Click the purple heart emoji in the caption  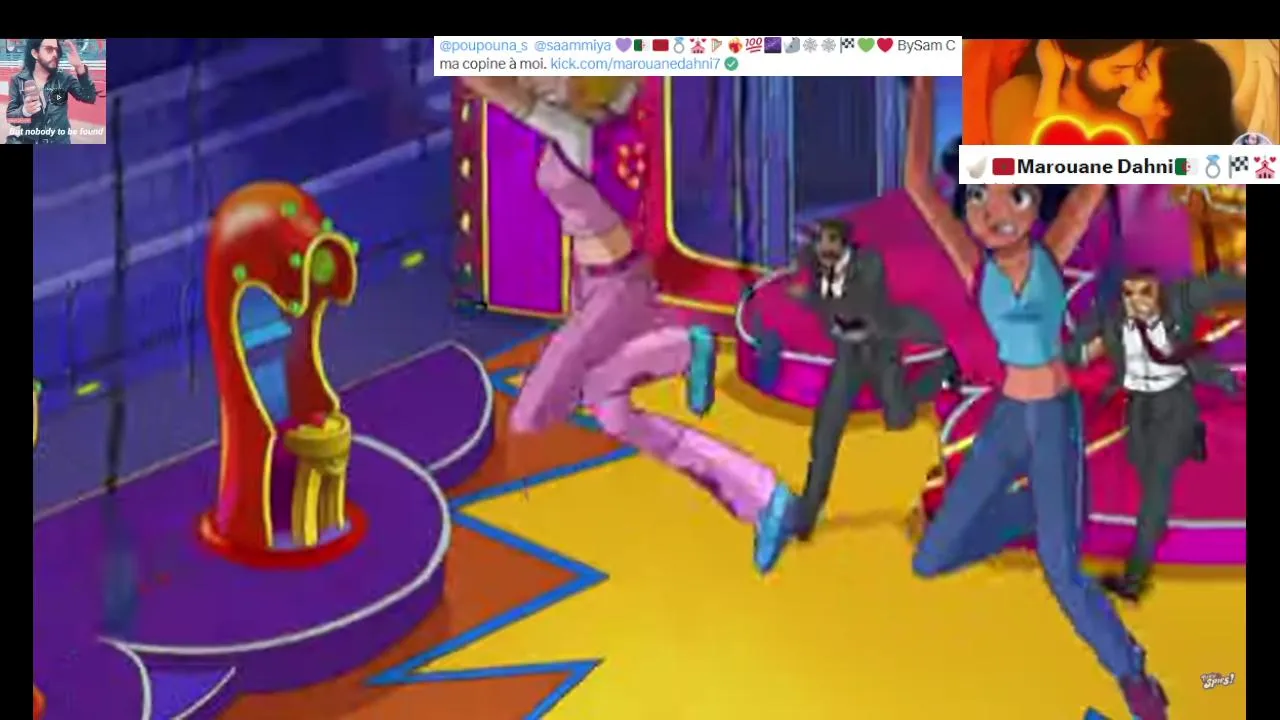[x=623, y=46]
